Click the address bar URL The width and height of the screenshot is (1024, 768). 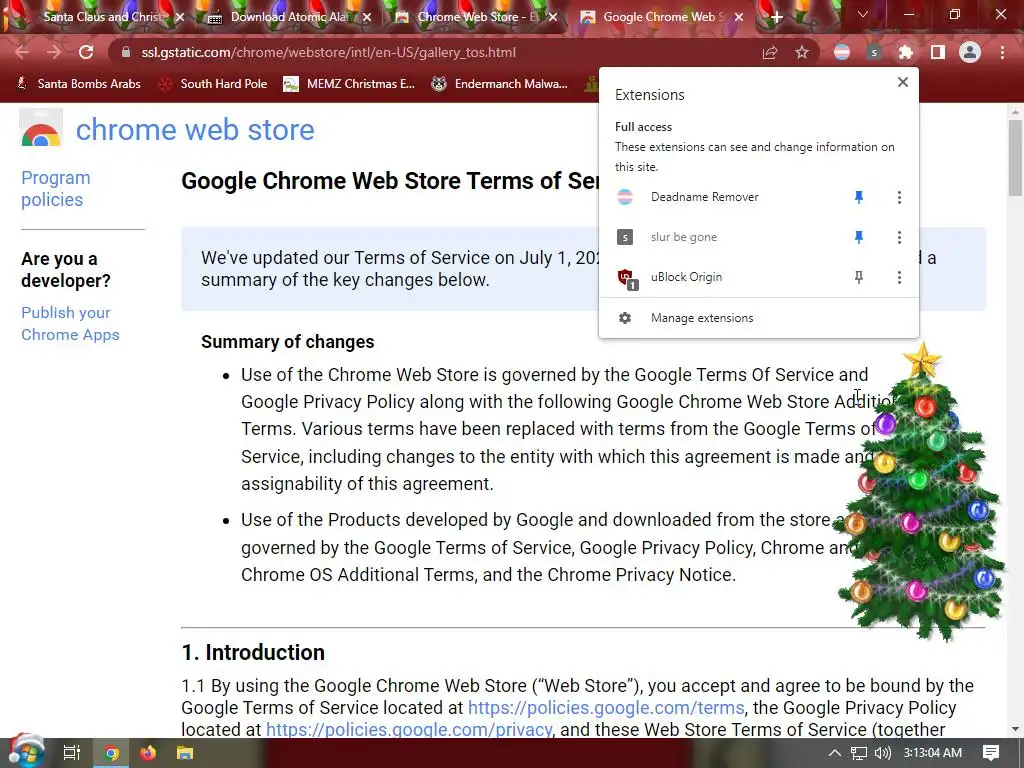(328, 52)
